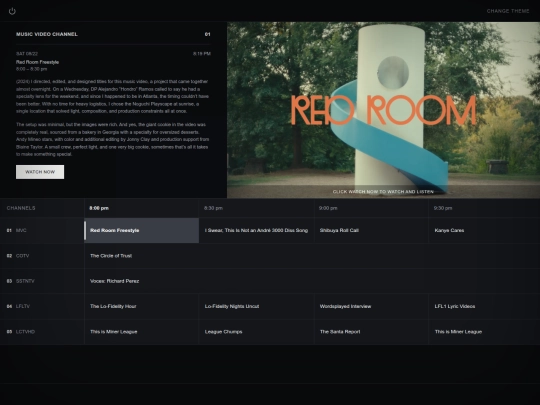The height and width of the screenshot is (405, 540).
Task: Click the 'Click watch now to watch and listen' caption
Action: pos(383,191)
